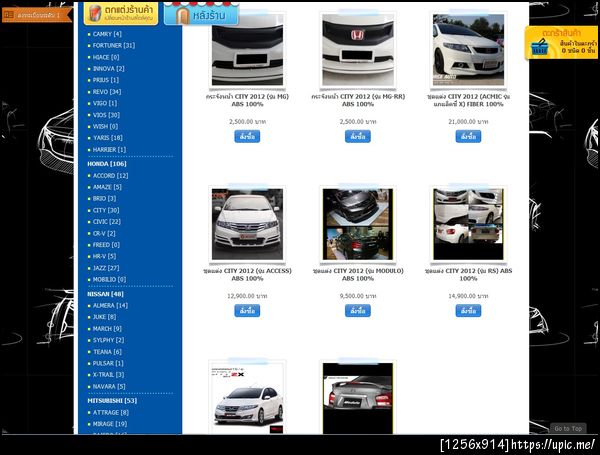The width and height of the screenshot is (600, 455).
Task: Go to the TEANA [6] category
Action: (107, 352)
